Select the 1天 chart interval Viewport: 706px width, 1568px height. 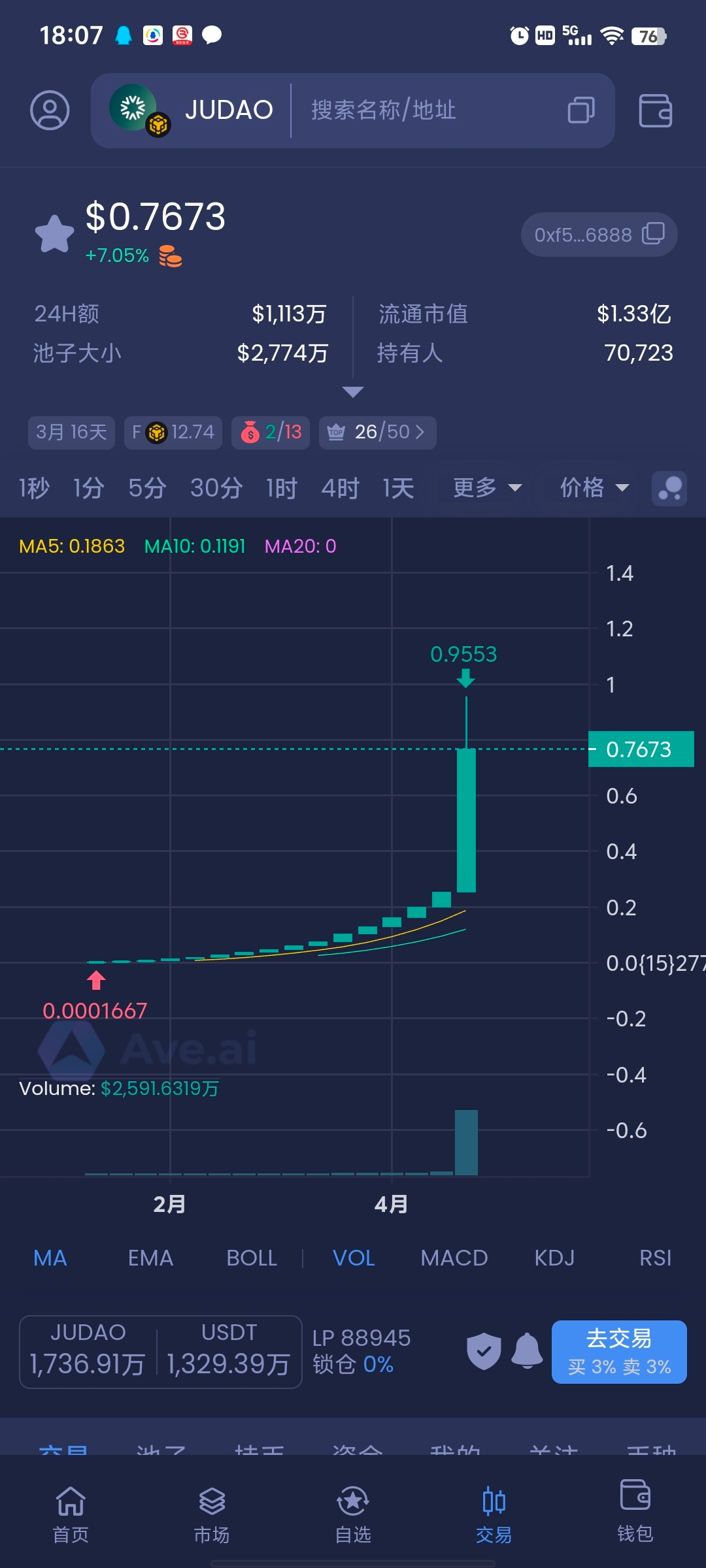pos(398,488)
